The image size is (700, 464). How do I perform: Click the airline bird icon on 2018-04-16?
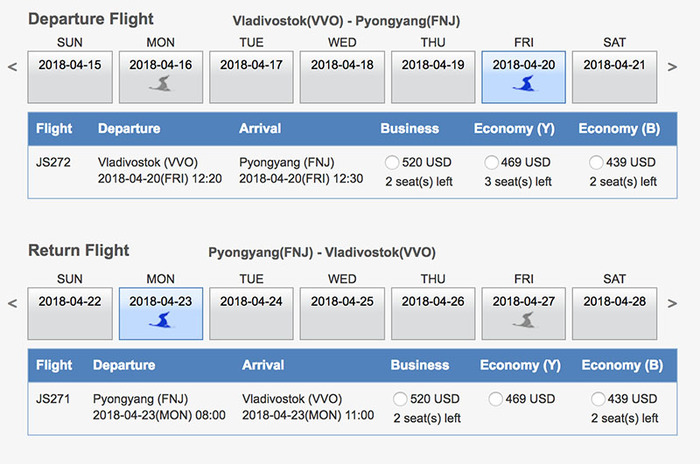[161, 86]
